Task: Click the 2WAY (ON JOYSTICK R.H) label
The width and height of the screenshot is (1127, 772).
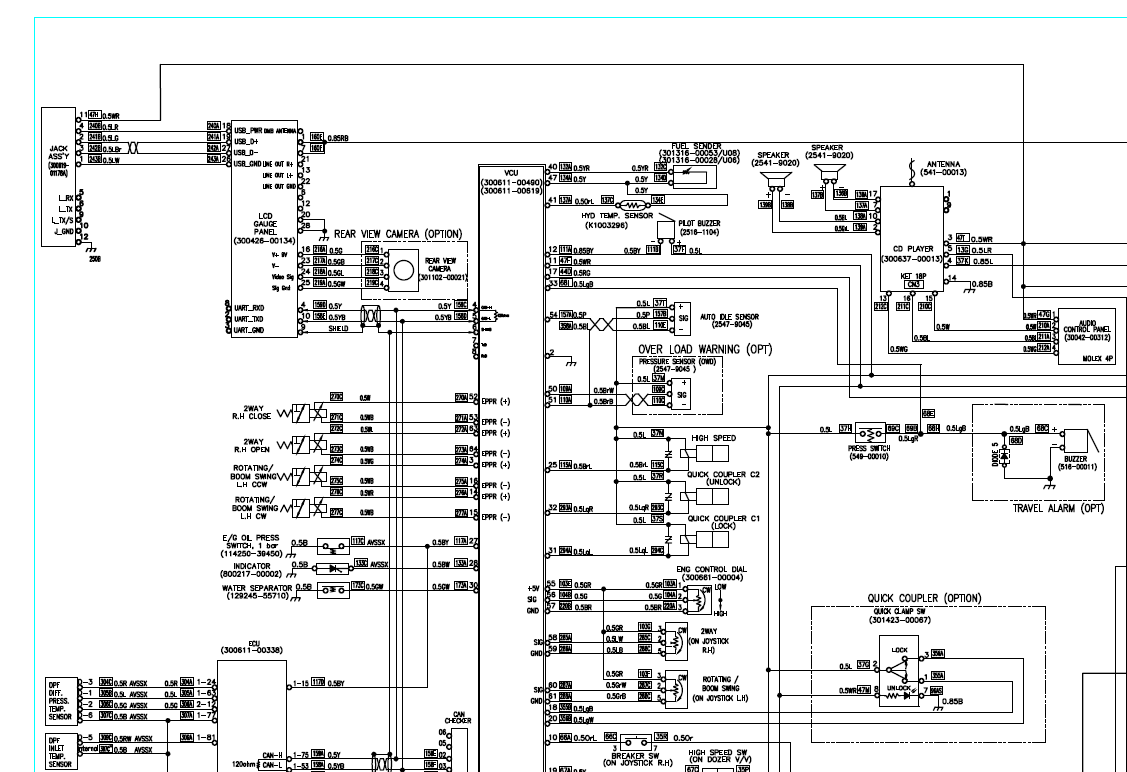Action: [708, 640]
